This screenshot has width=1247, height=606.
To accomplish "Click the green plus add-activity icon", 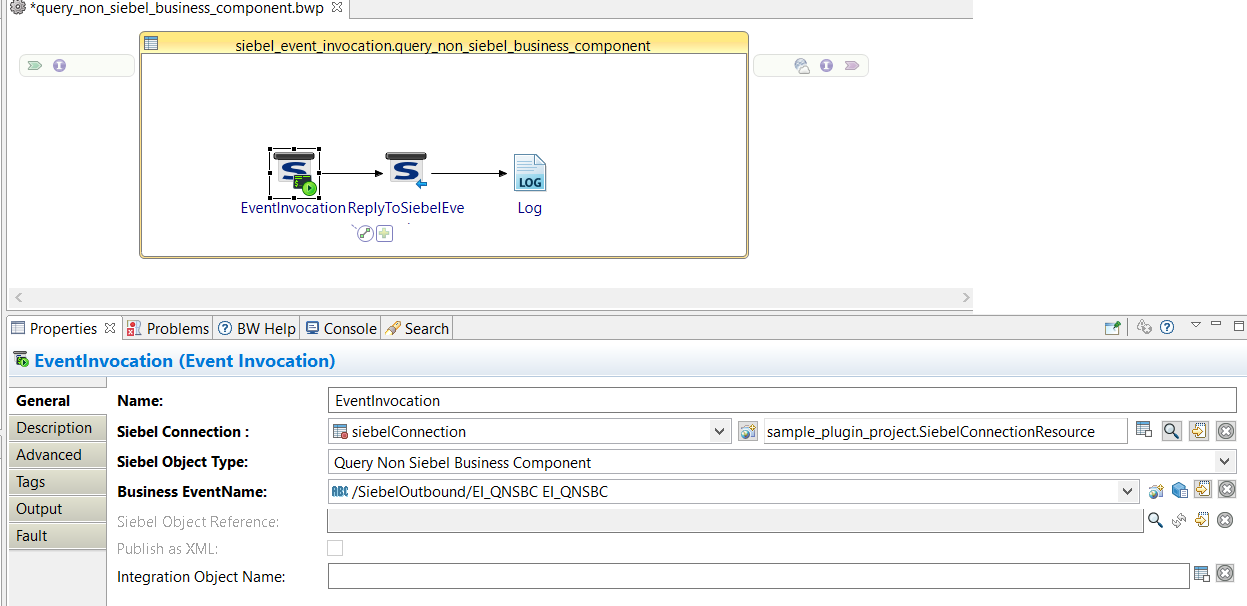I will (384, 233).
